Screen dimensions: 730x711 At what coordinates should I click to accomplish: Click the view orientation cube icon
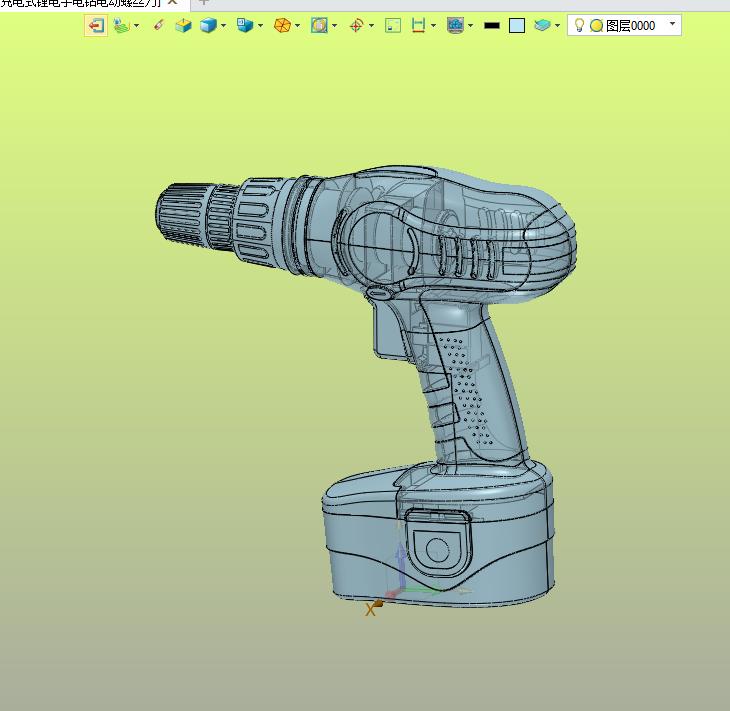pos(245,25)
